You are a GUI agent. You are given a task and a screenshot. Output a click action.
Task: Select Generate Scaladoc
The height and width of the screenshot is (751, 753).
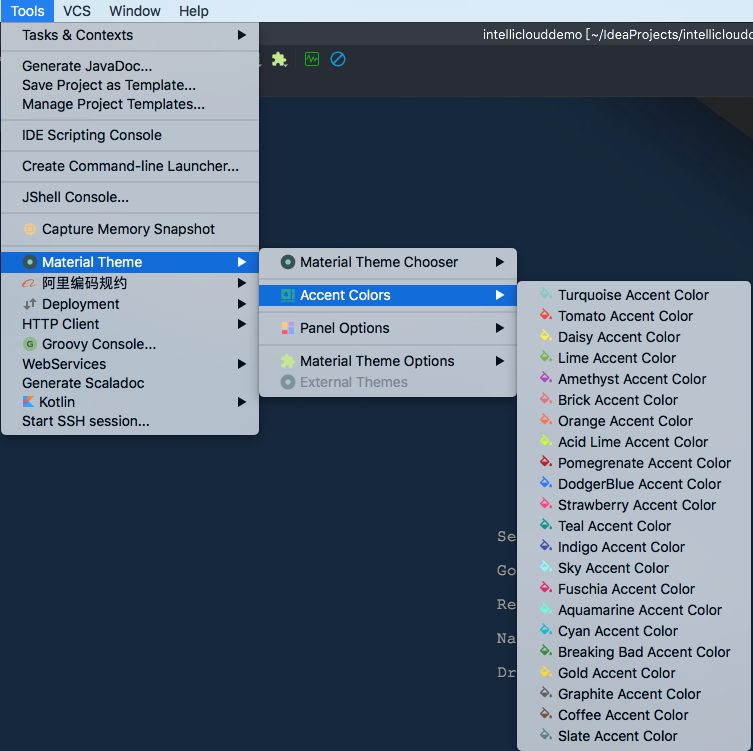click(130, 383)
